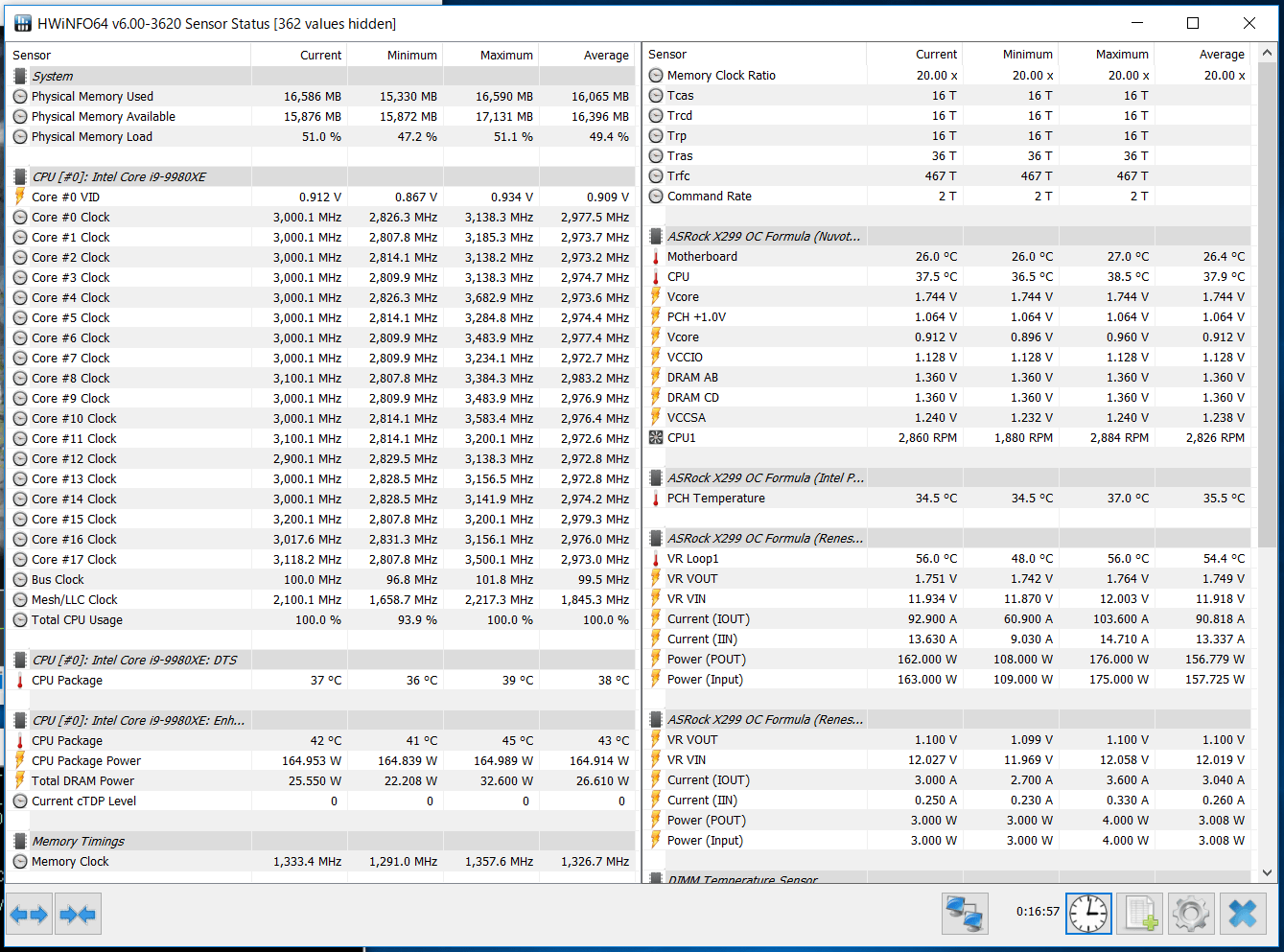The image size is (1284, 952).
Task: Click the CPU Package Power lightning icon
Action: point(20,760)
